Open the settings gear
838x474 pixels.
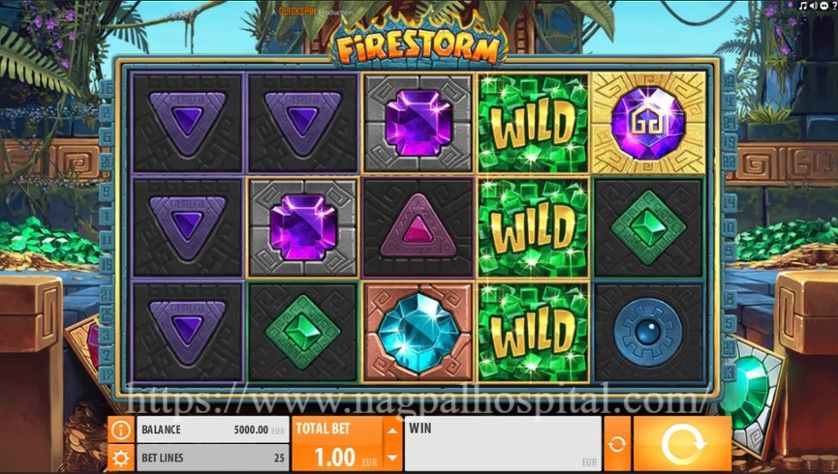[121, 458]
